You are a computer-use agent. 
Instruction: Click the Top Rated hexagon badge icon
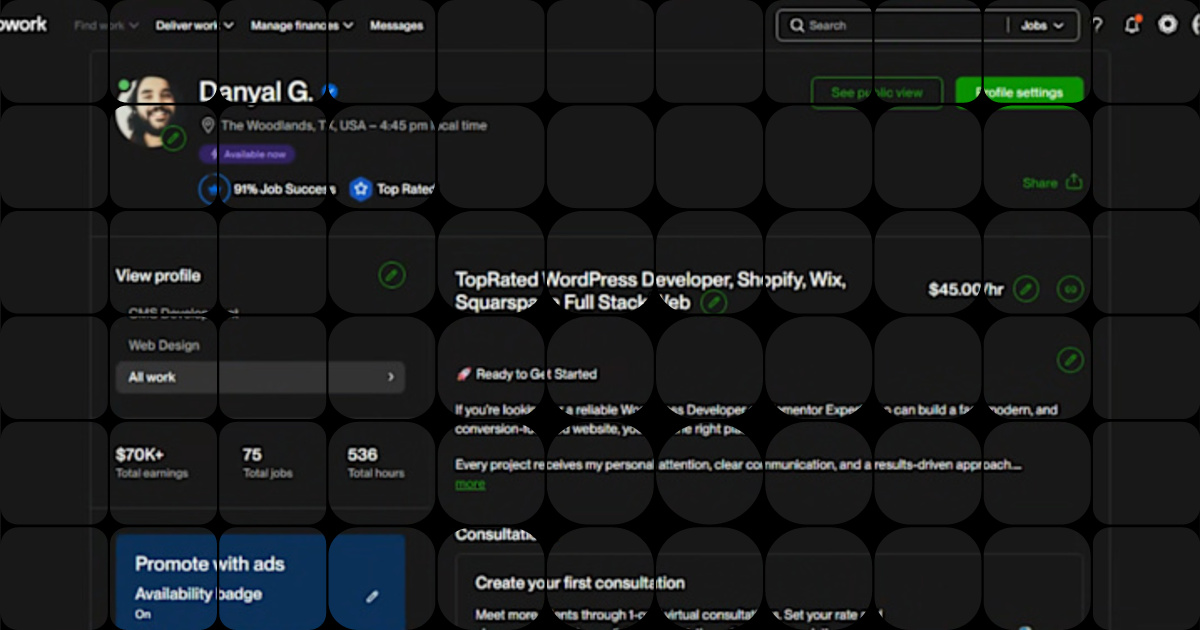pyautogui.click(x=360, y=189)
